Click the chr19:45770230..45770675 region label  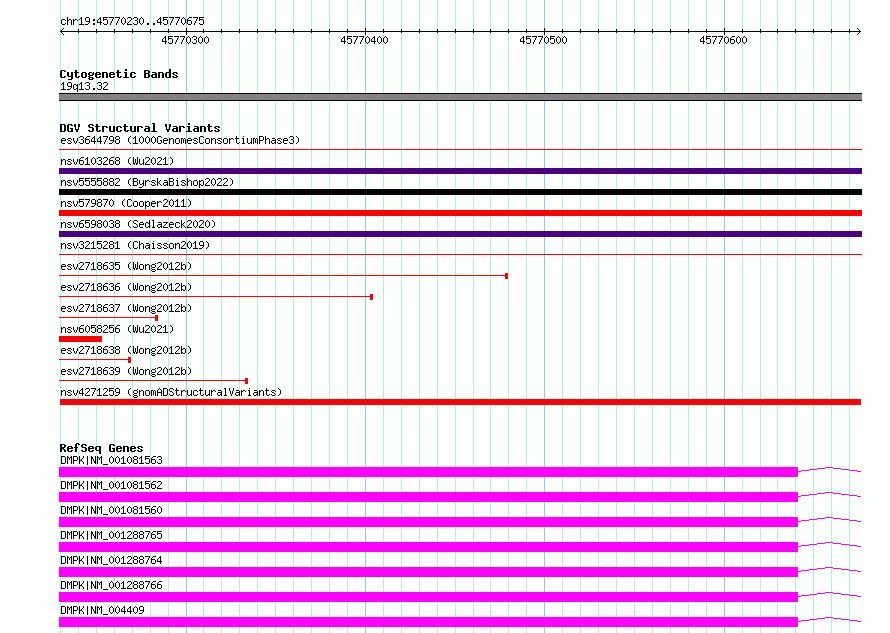click(x=132, y=21)
